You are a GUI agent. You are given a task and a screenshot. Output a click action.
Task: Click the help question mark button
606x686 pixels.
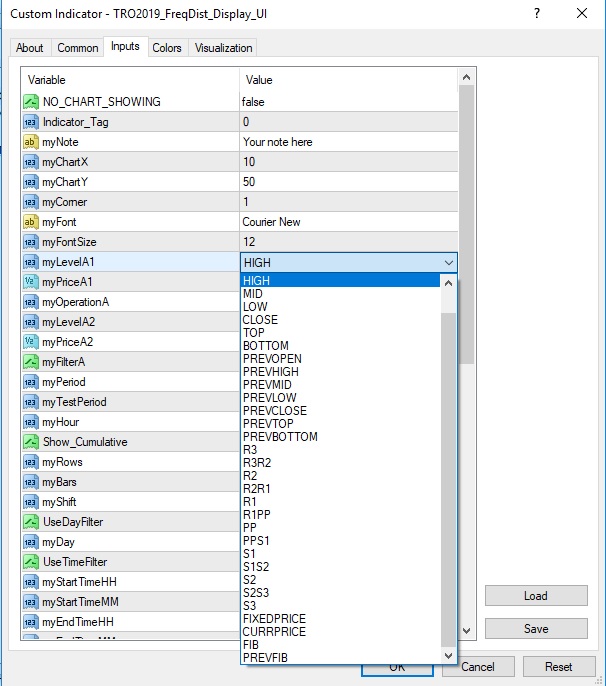click(537, 14)
